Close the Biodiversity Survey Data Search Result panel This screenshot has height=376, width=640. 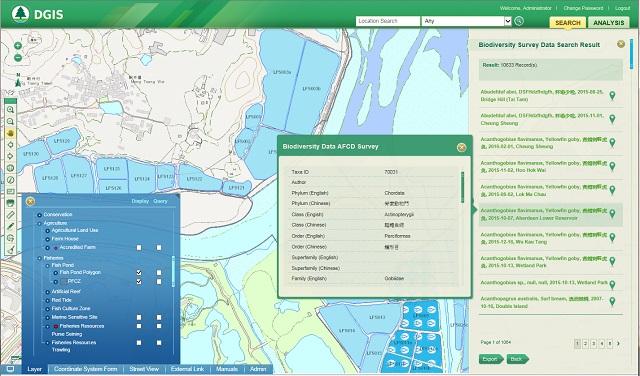pyautogui.click(x=621, y=44)
